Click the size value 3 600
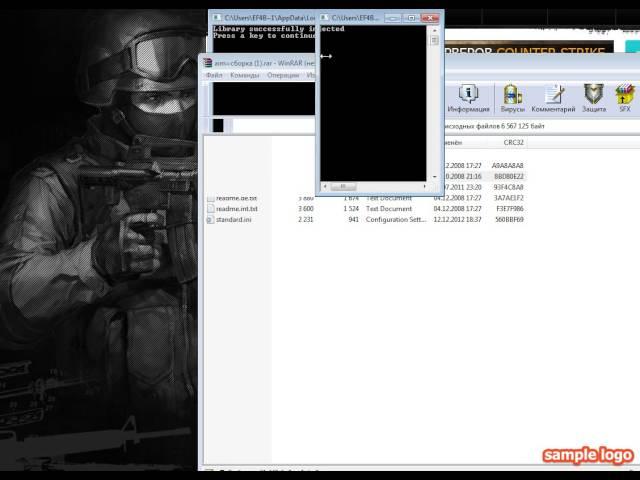 [x=306, y=209]
